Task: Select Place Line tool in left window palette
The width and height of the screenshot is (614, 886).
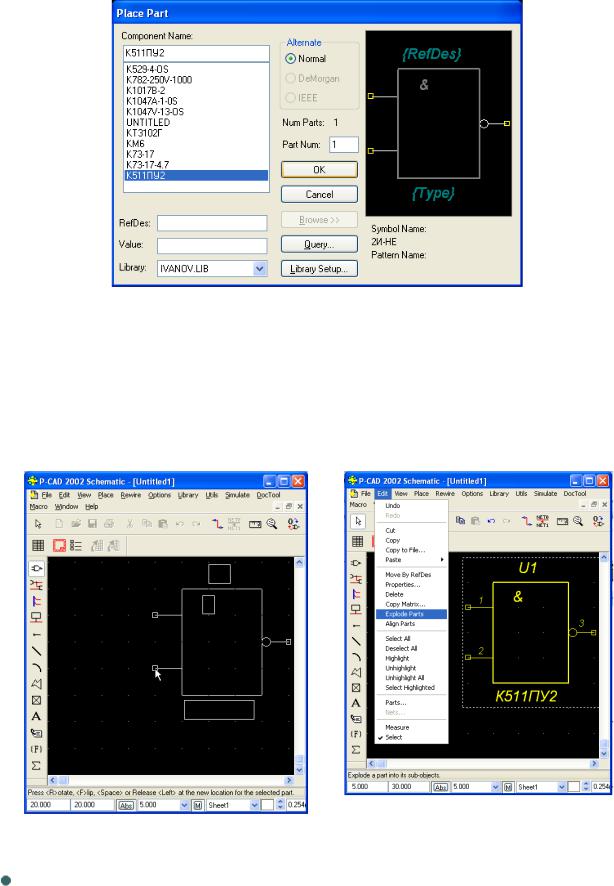Action: click(37, 651)
